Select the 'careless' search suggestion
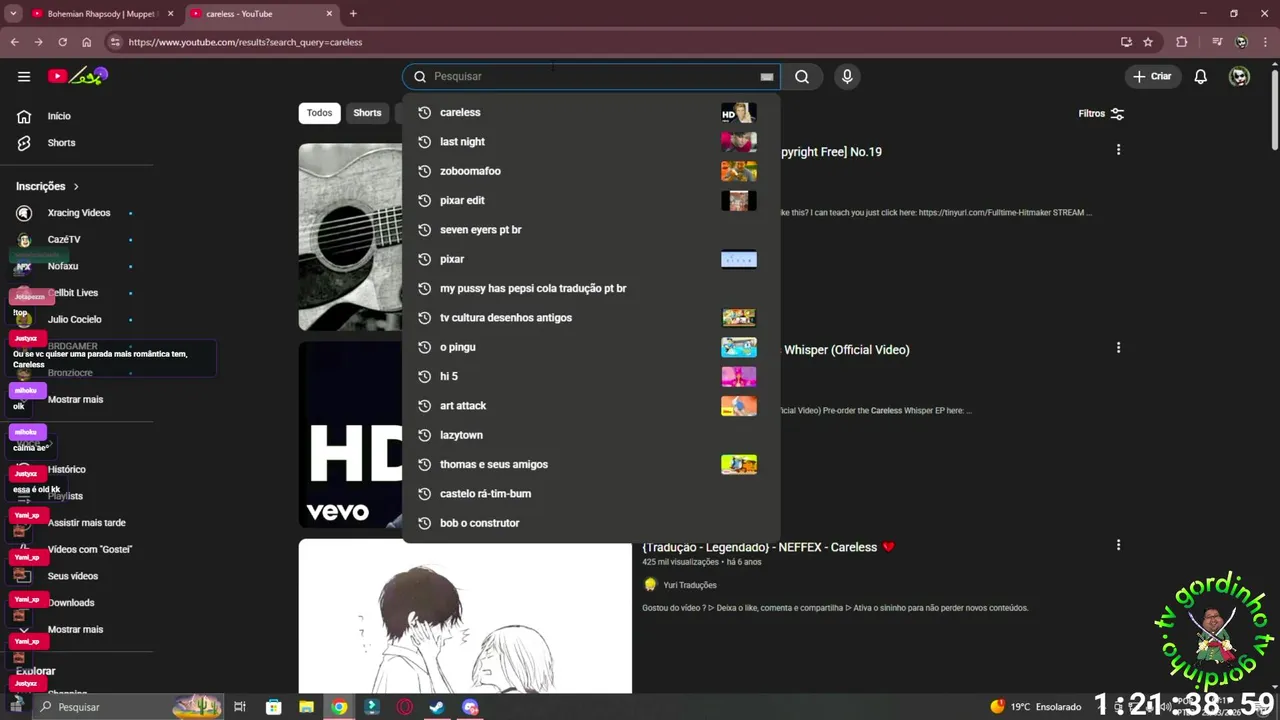 [591, 112]
